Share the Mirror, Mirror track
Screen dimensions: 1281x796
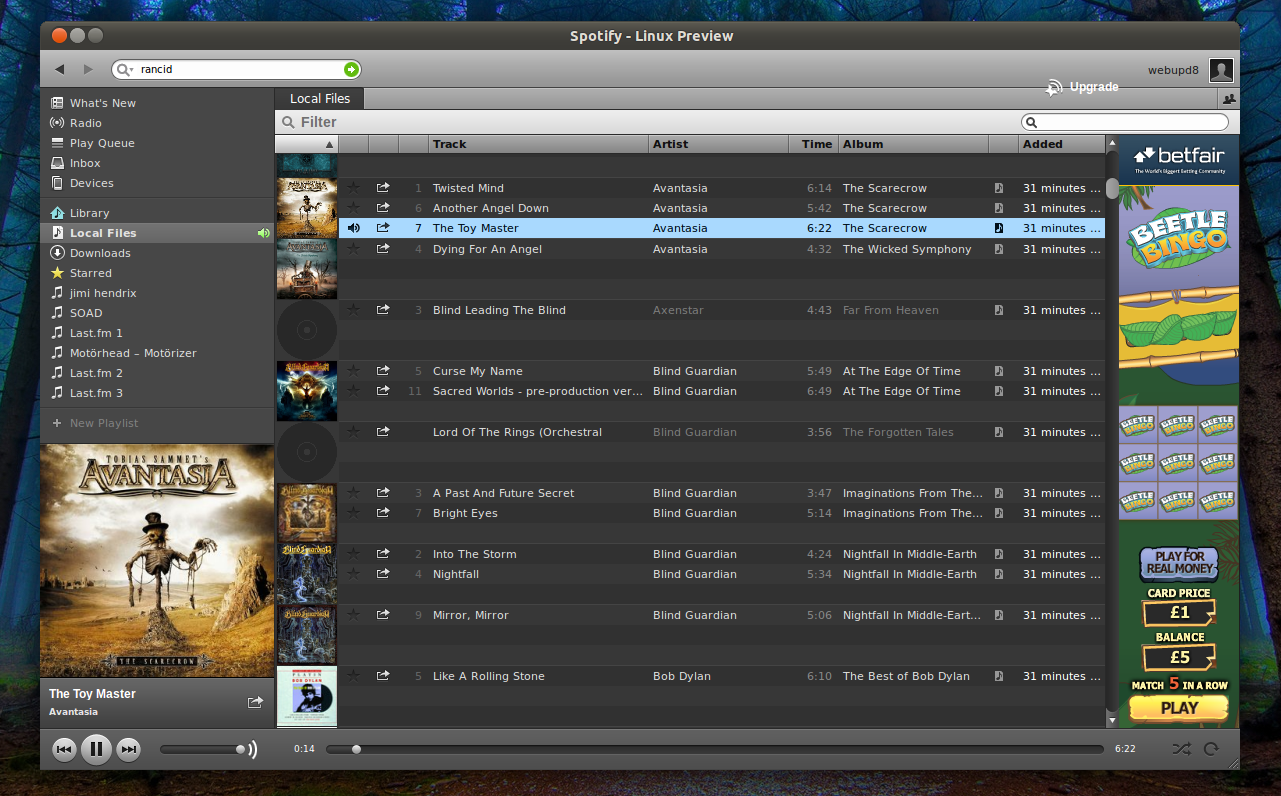point(383,615)
